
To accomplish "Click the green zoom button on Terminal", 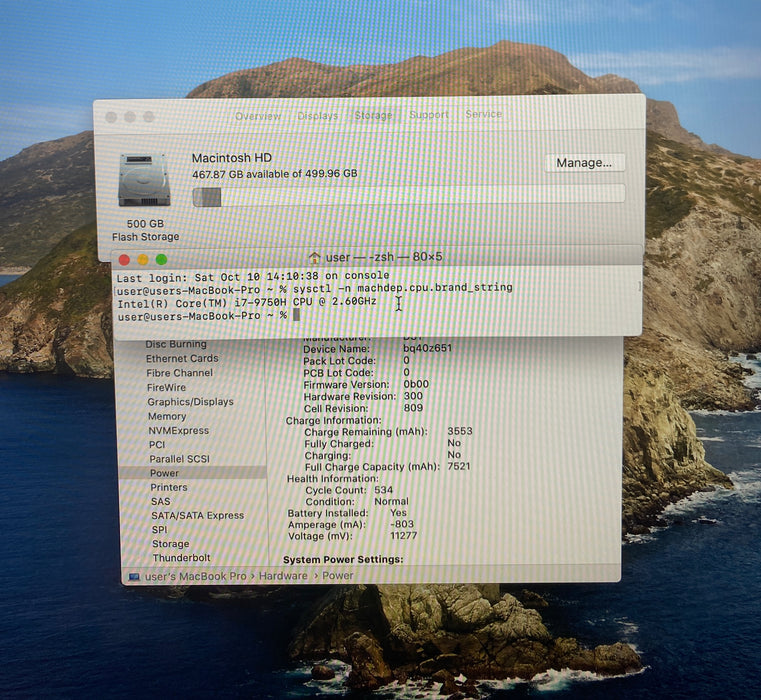I will pos(162,260).
